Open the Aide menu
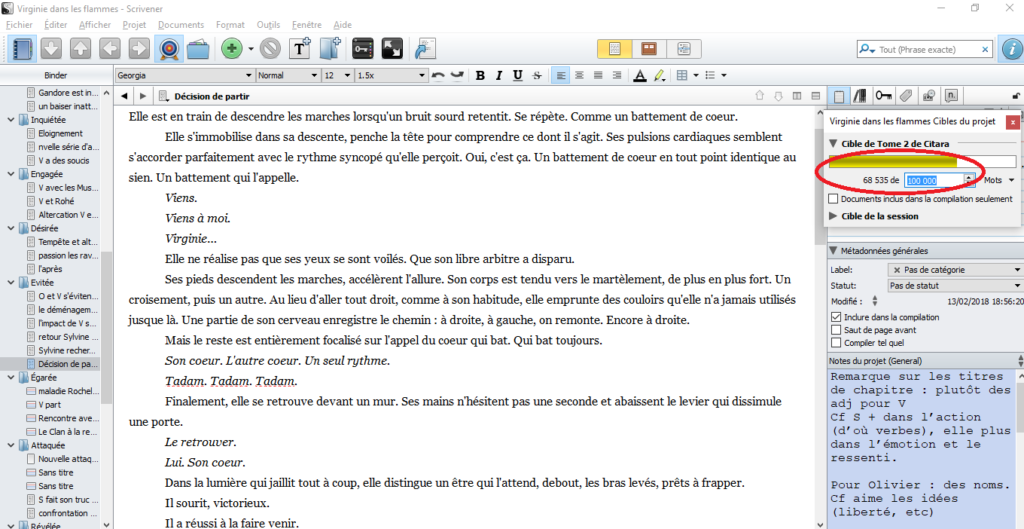The width and height of the screenshot is (1024, 529). tap(342, 25)
